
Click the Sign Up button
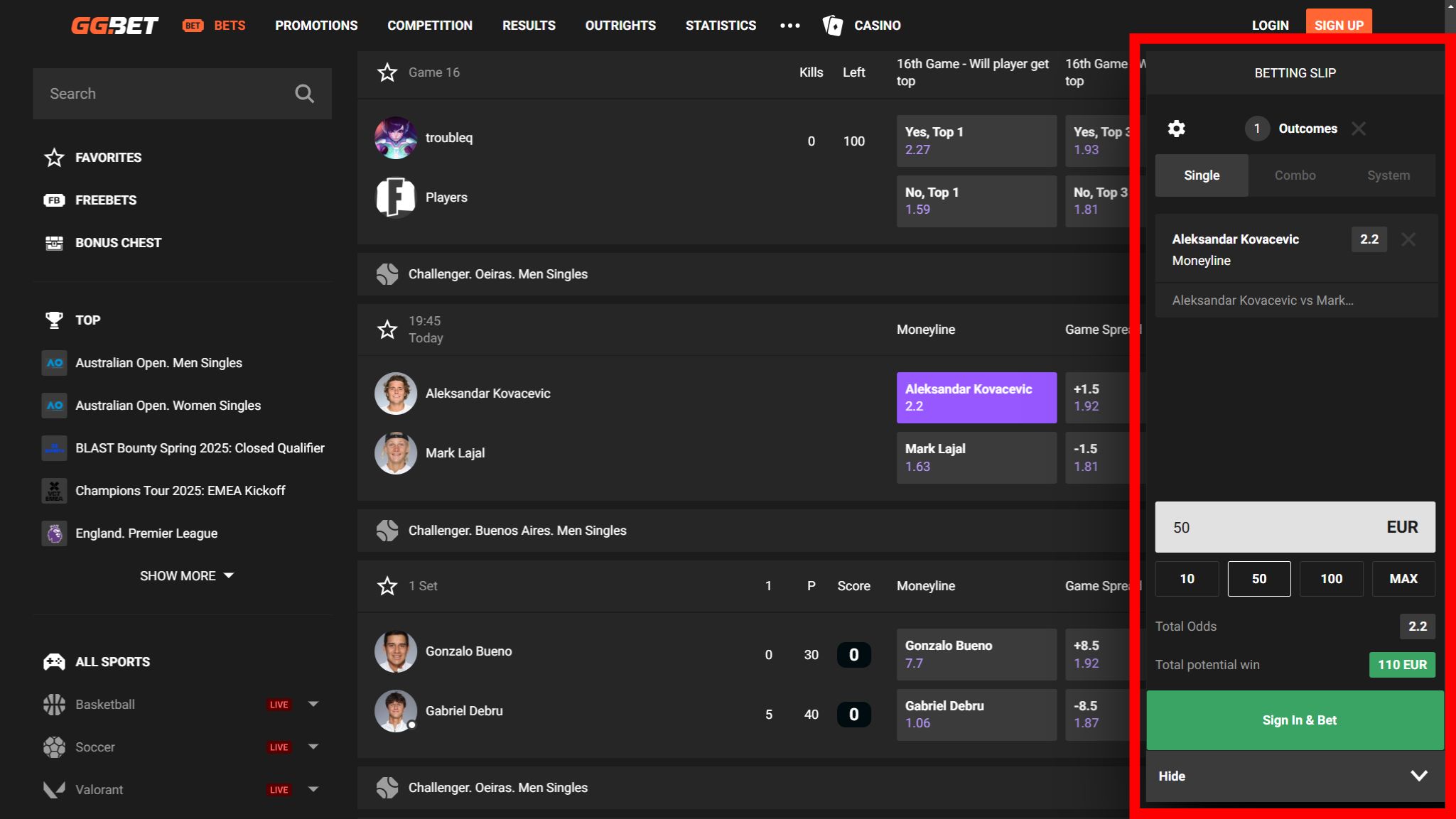pyautogui.click(x=1339, y=24)
